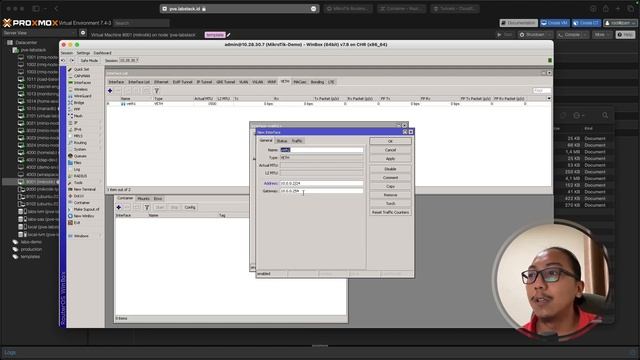Switch to Status tab in New Interface
Viewport: 640px width, 360px height.
282,141
